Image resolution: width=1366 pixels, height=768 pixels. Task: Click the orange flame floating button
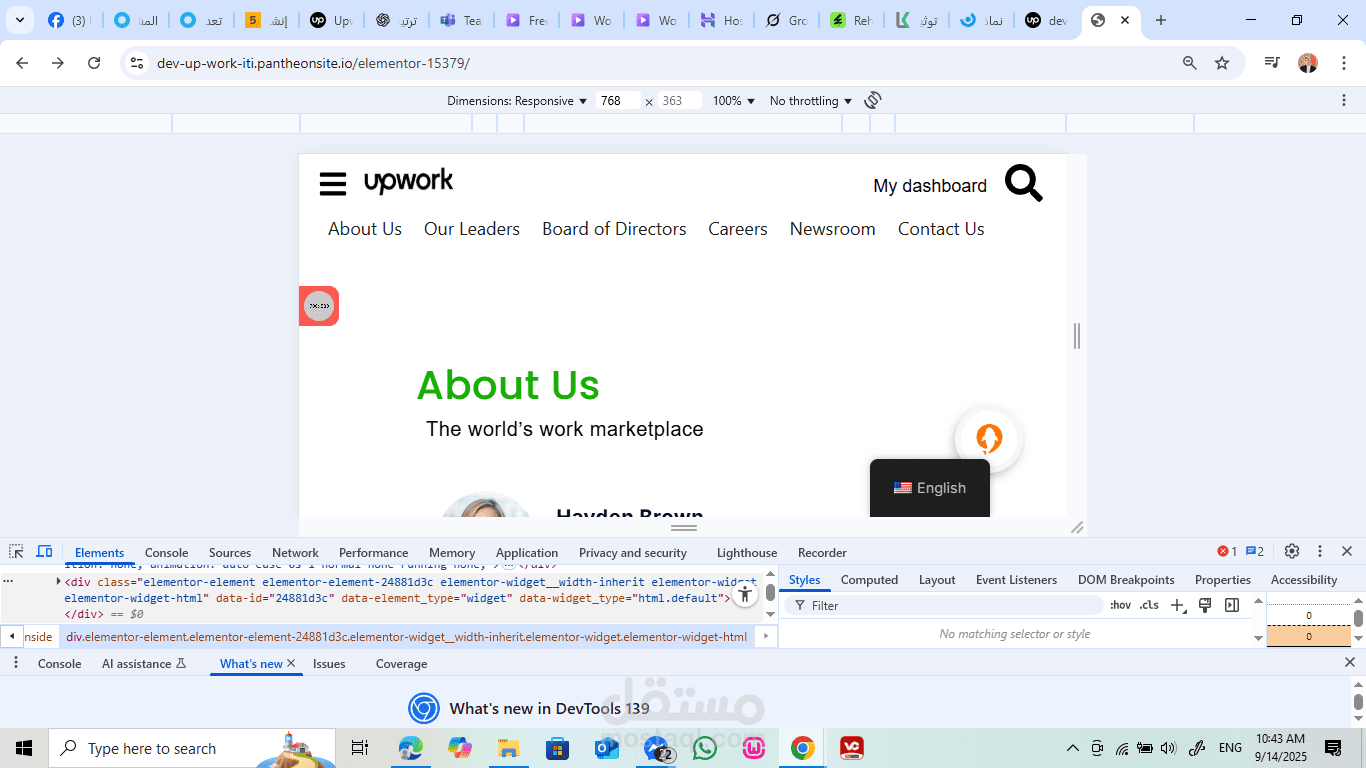click(988, 439)
